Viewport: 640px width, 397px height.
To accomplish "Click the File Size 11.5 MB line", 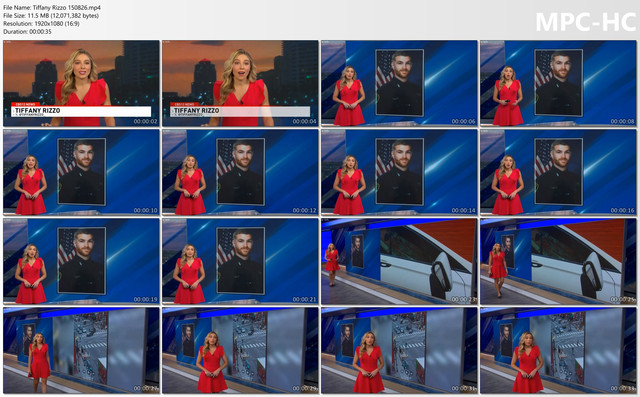I will 51,16.
